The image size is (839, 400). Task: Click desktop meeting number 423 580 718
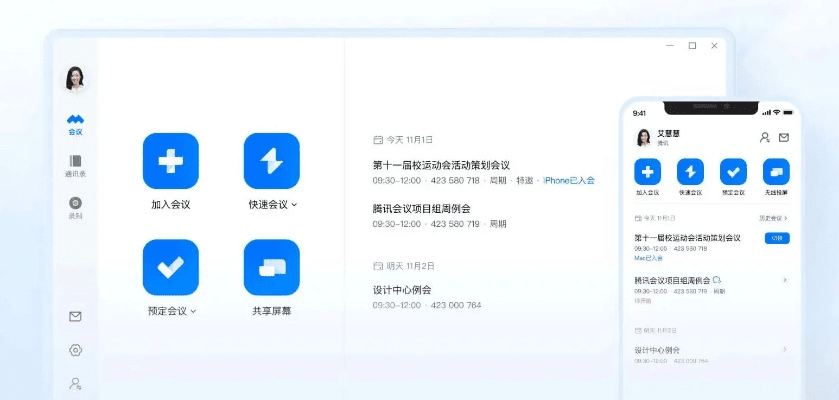455,181
